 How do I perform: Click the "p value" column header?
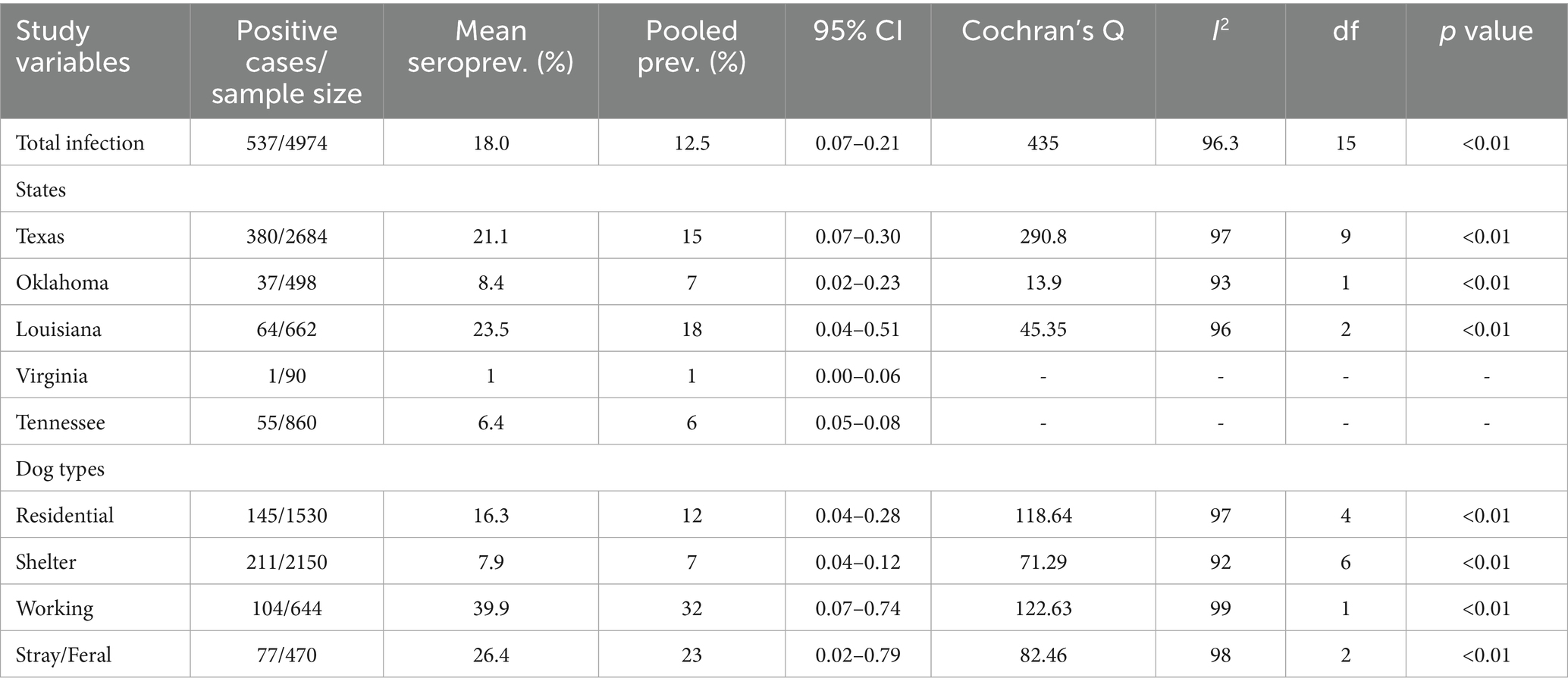click(x=1486, y=31)
